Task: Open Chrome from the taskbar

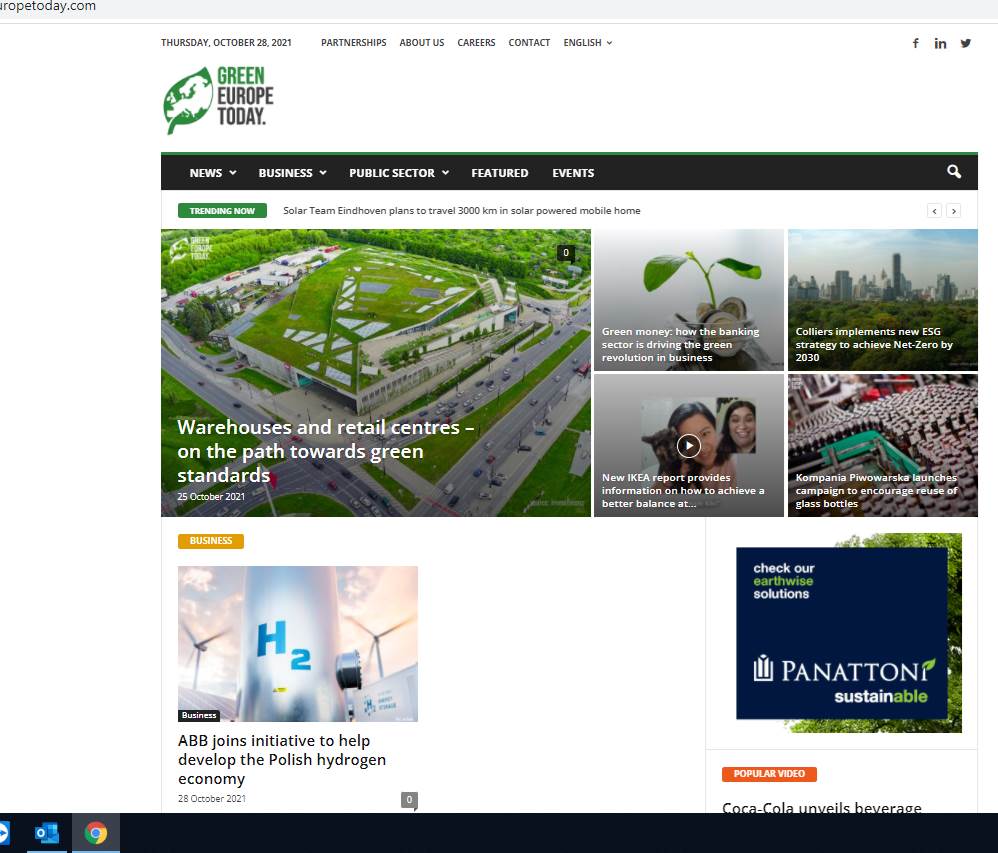Action: pyautogui.click(x=96, y=833)
